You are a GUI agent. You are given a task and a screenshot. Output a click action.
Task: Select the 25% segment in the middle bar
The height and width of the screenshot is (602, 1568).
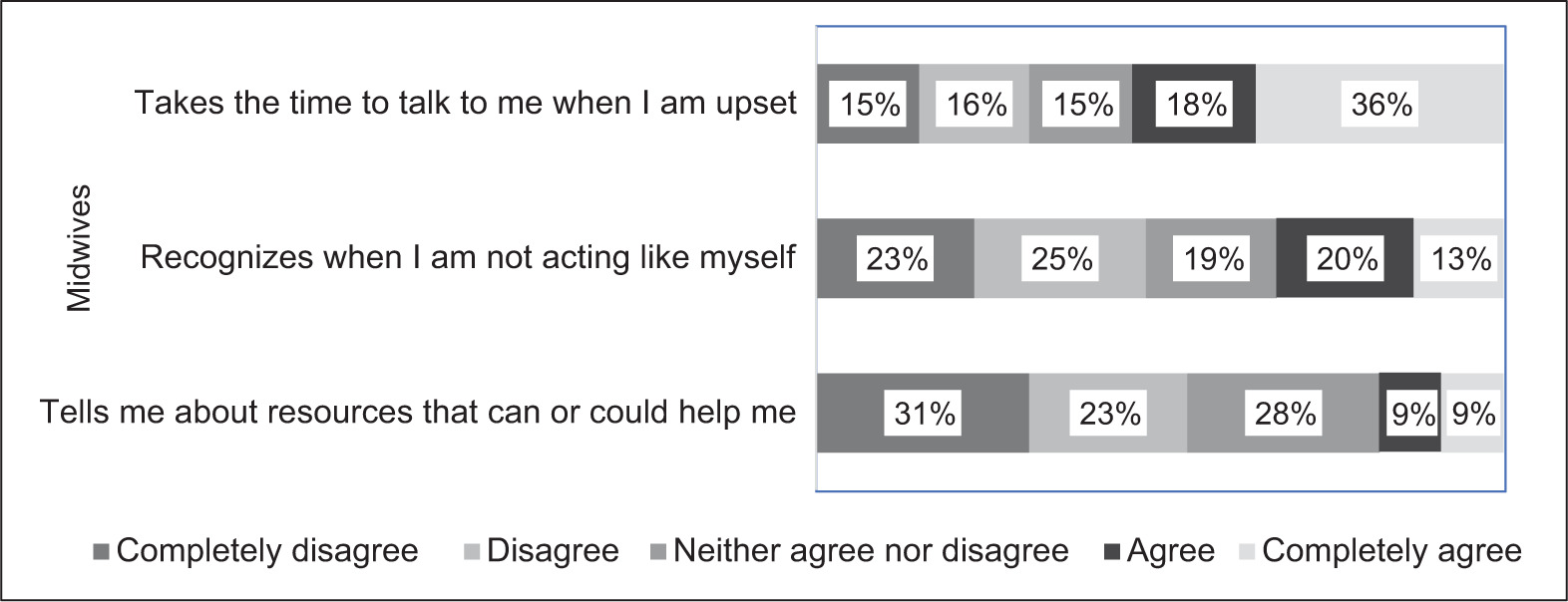(x=1060, y=258)
